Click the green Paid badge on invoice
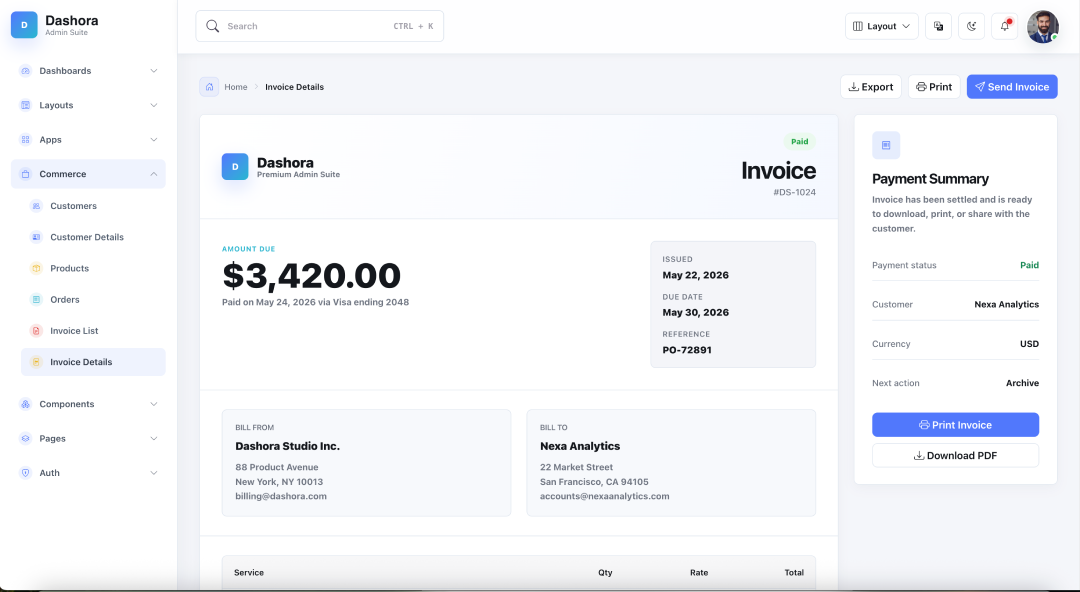This screenshot has width=1080, height=592. pos(800,141)
